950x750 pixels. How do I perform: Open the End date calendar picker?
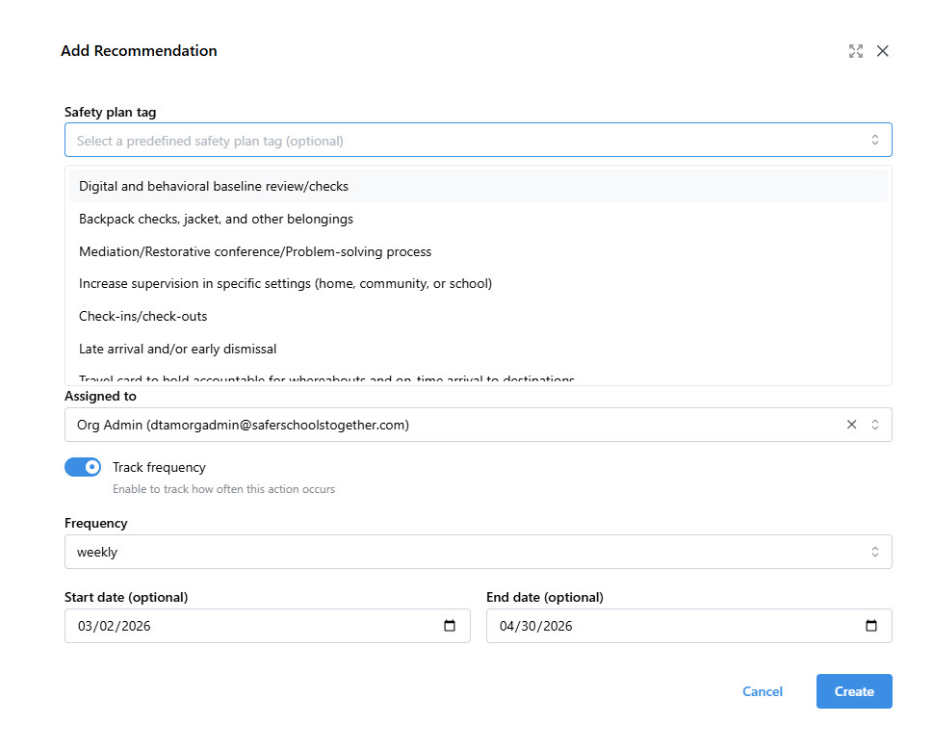(871, 626)
